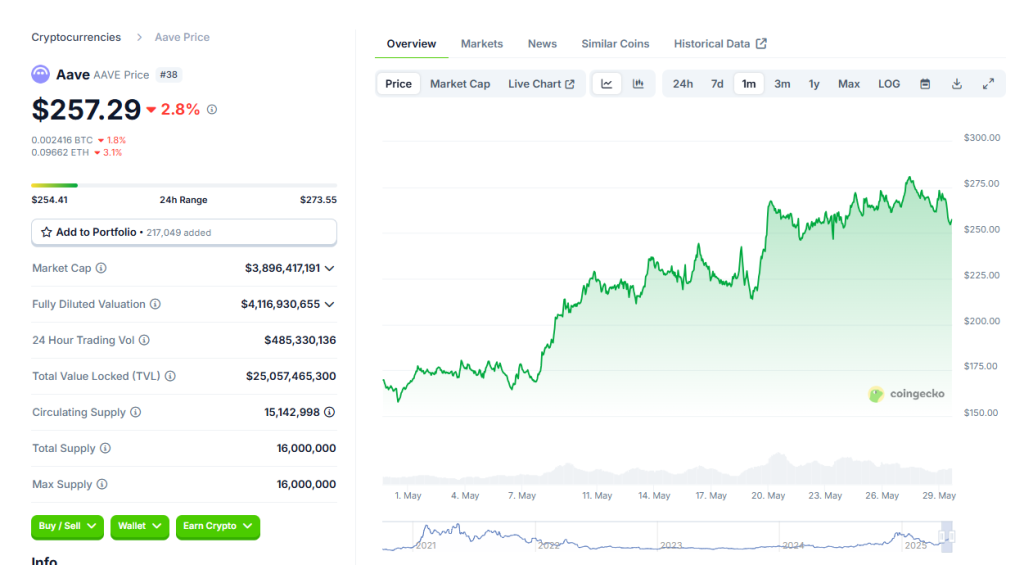Switch to line chart view icon
This screenshot has height=565, width=1024.
point(607,84)
